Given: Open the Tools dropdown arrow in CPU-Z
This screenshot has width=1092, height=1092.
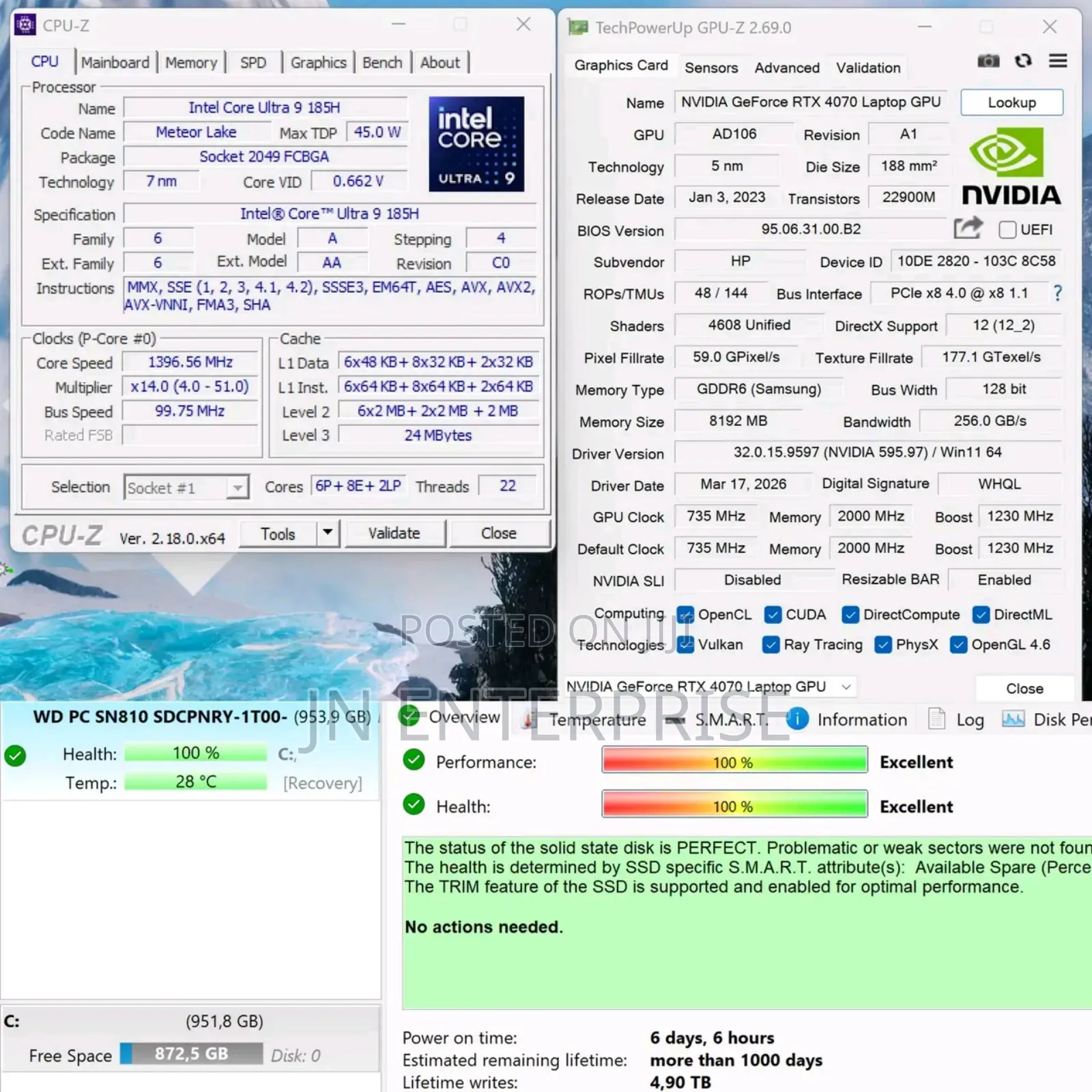Looking at the screenshot, I should point(328,532).
